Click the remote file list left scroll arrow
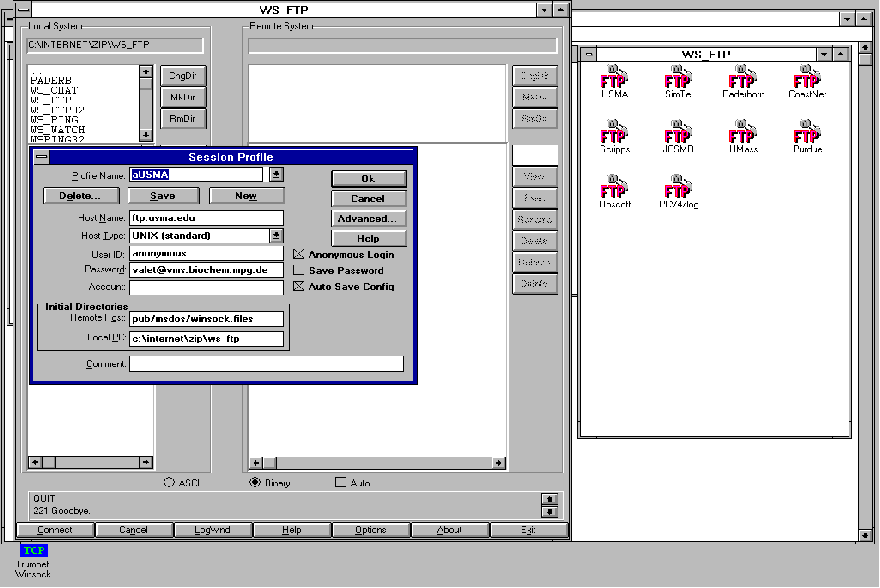Screen dimensions: 880x588 coord(256,463)
